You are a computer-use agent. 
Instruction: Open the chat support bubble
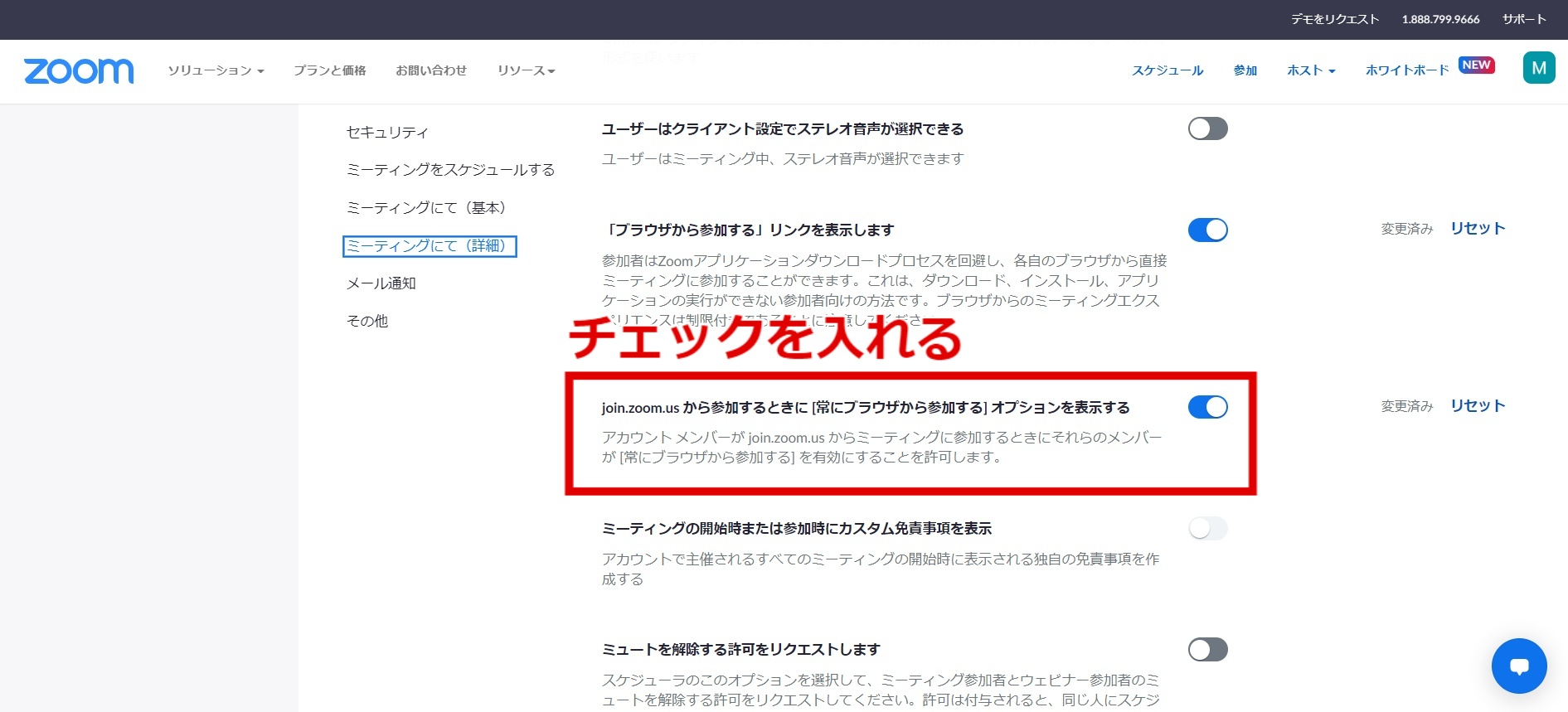coord(1519,666)
